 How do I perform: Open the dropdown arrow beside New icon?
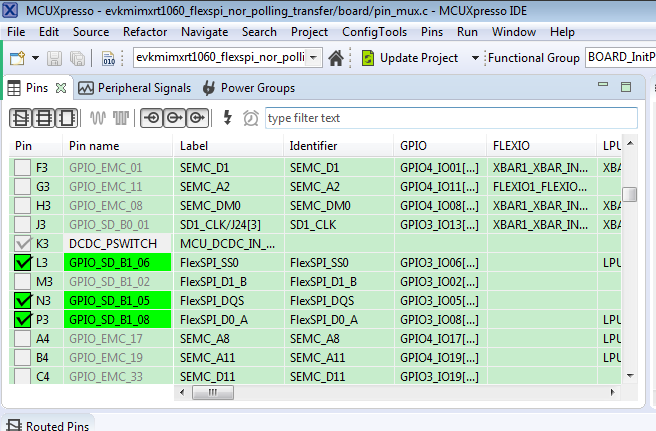35,58
